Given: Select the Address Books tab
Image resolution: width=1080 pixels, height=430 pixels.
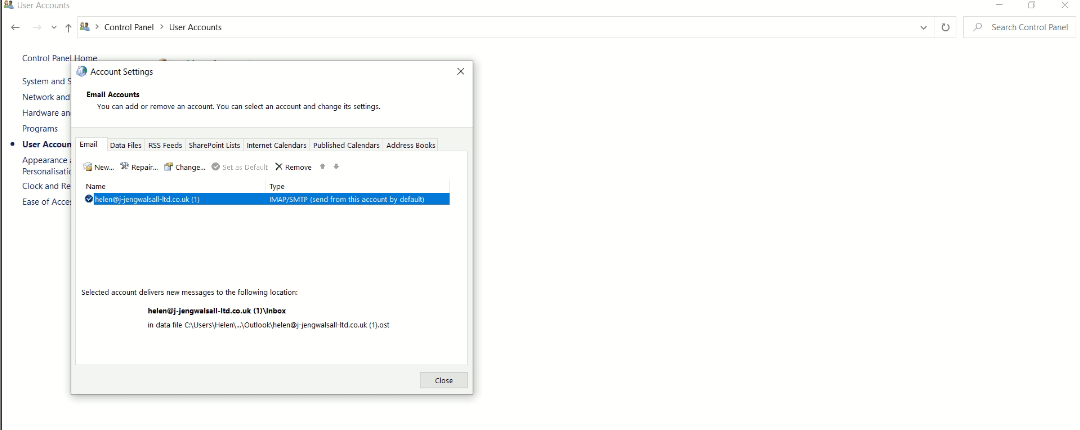Looking at the screenshot, I should pos(411,145).
